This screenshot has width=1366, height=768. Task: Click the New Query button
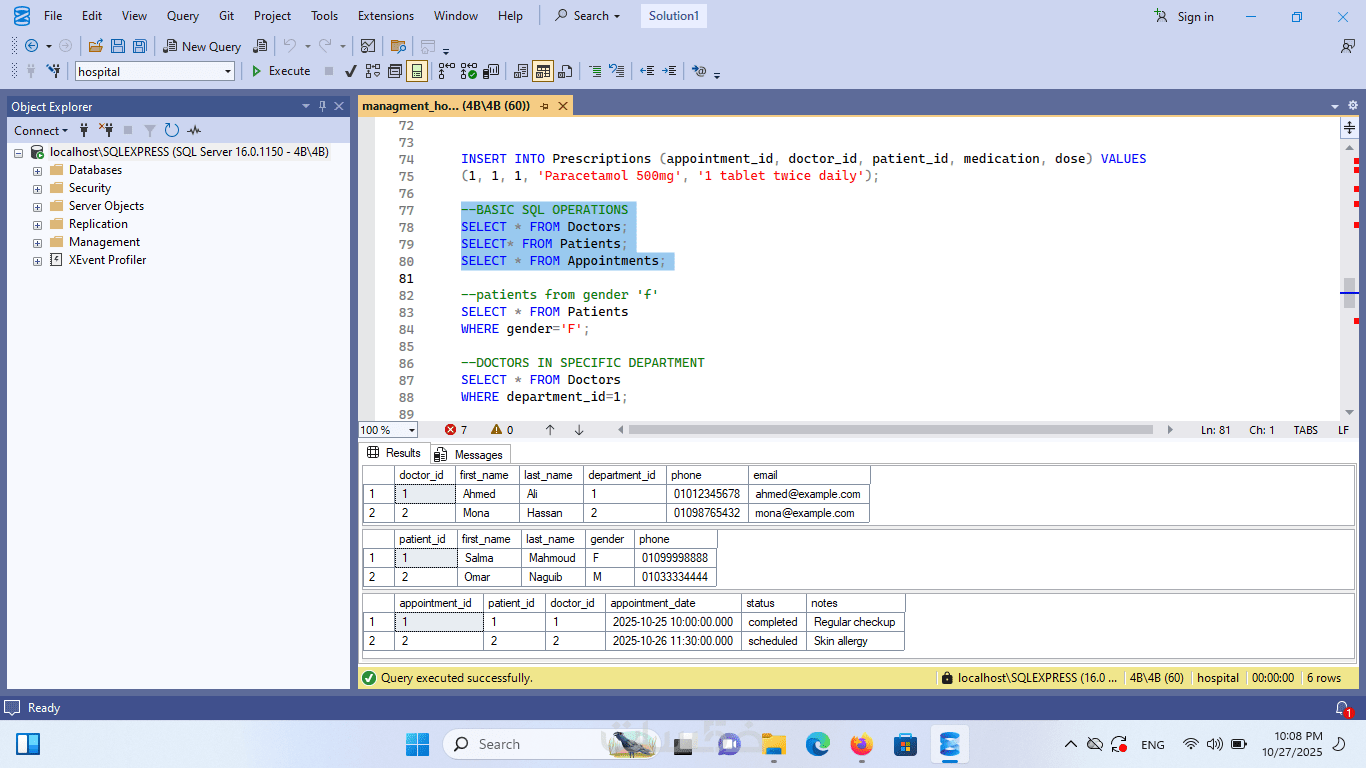point(202,46)
